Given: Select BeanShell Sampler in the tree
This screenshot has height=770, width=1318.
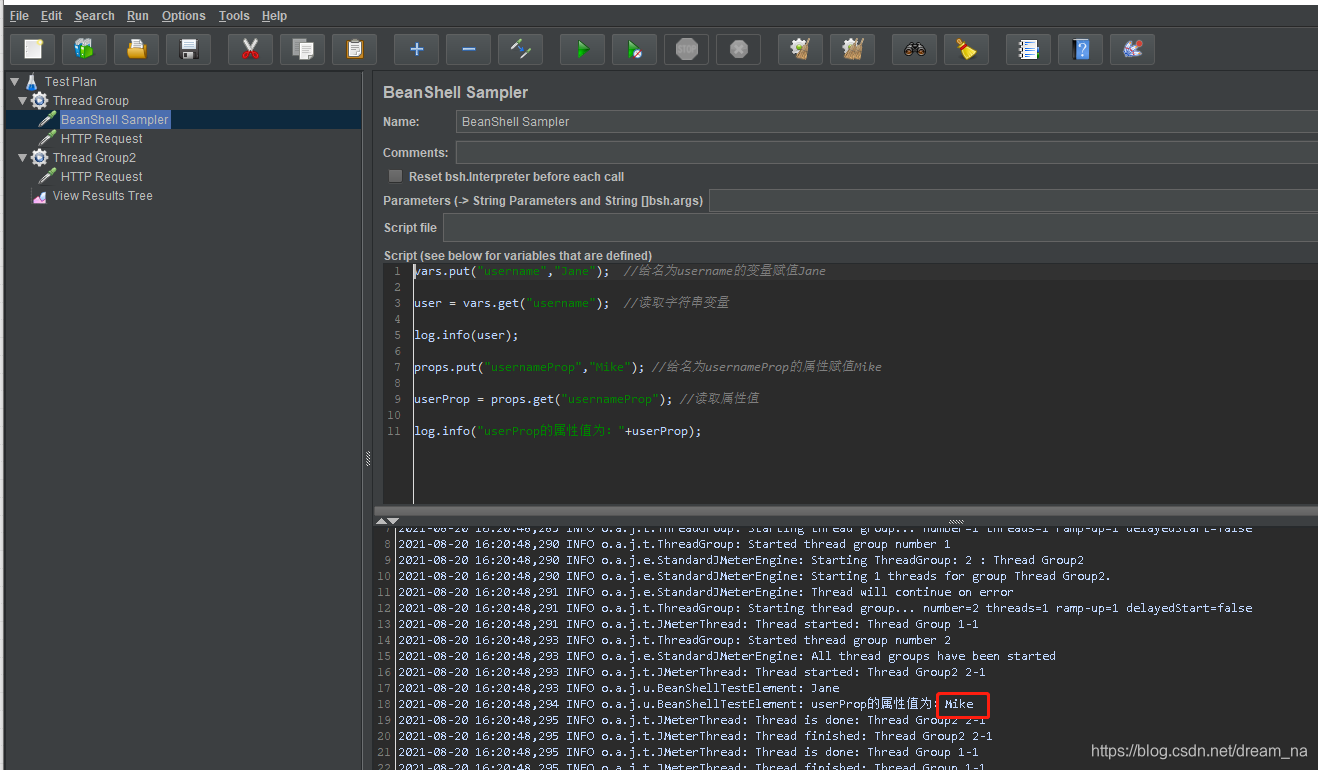Looking at the screenshot, I should click(x=115, y=120).
